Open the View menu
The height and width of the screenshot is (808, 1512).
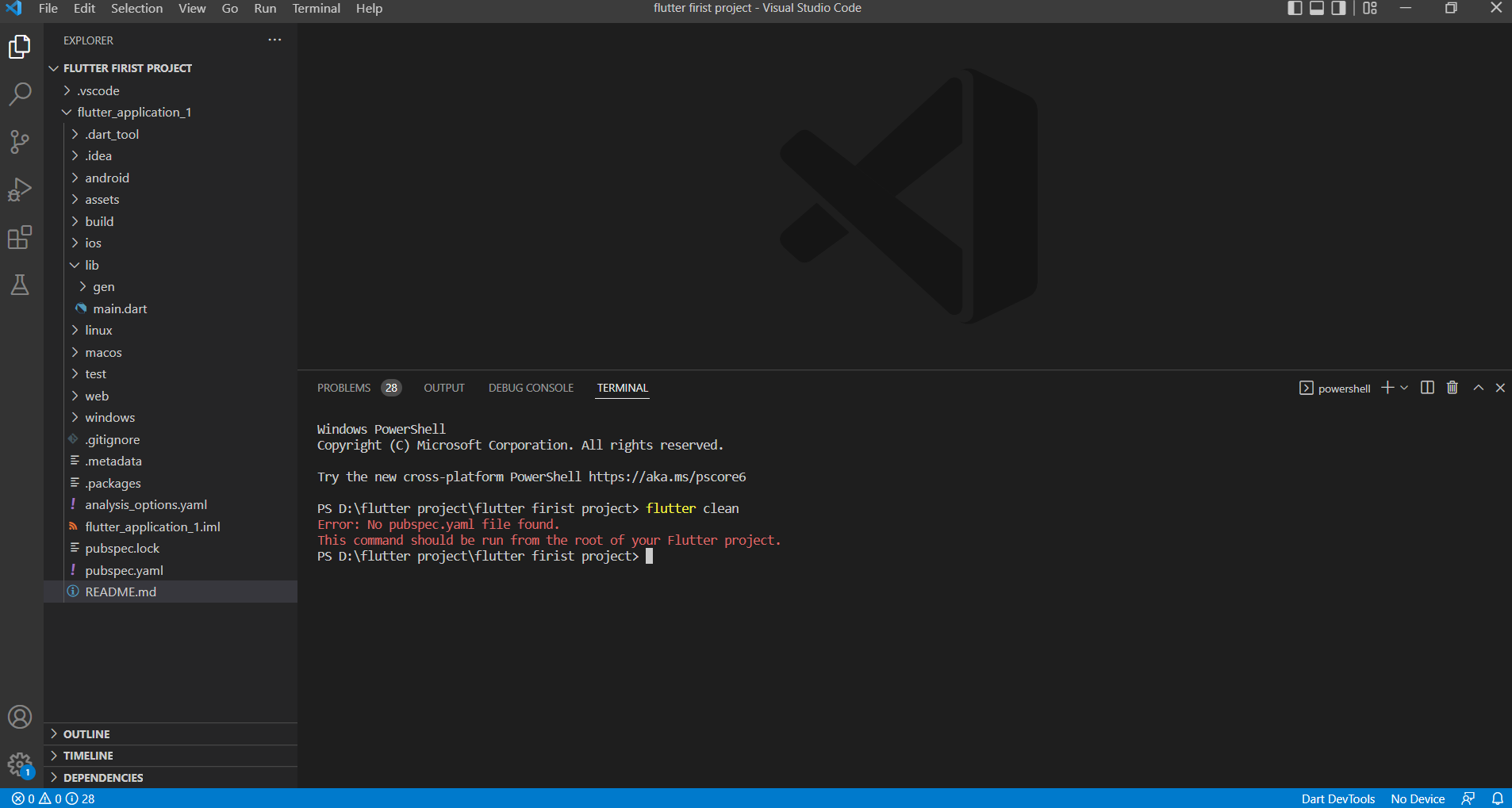click(192, 8)
